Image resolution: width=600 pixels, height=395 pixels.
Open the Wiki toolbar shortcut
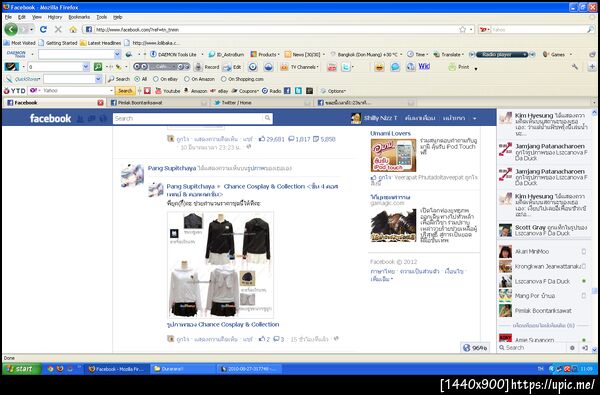click(424, 66)
